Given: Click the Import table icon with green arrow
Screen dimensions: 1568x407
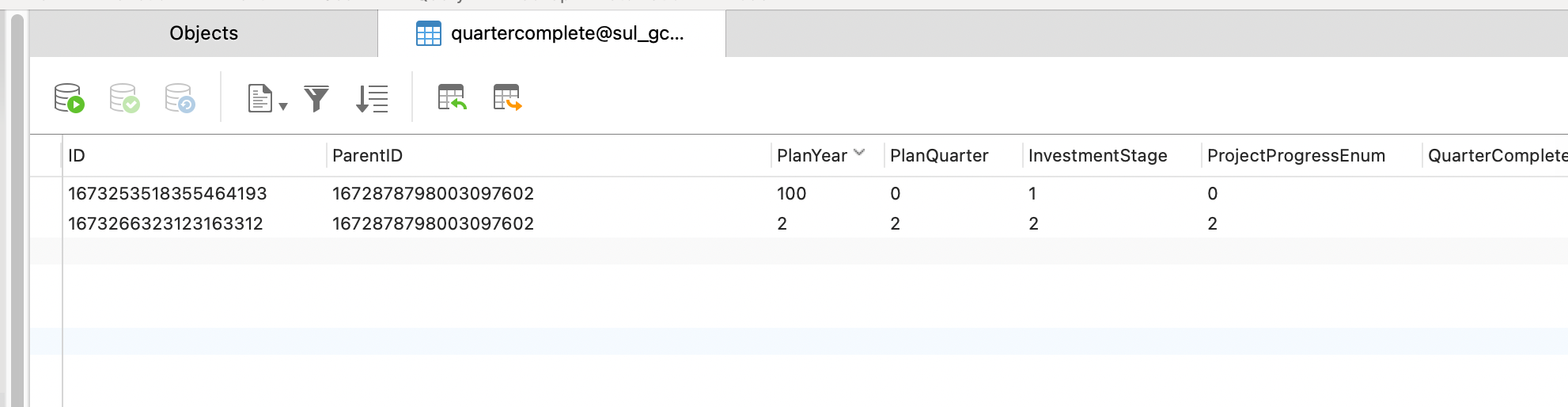Looking at the screenshot, I should point(452,98).
